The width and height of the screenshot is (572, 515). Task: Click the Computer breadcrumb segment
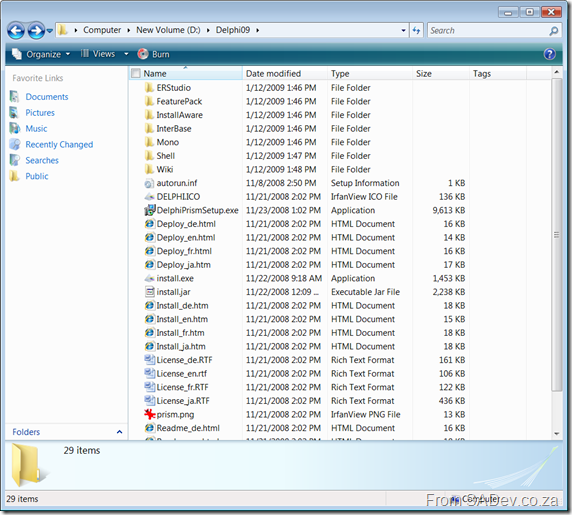click(x=102, y=30)
